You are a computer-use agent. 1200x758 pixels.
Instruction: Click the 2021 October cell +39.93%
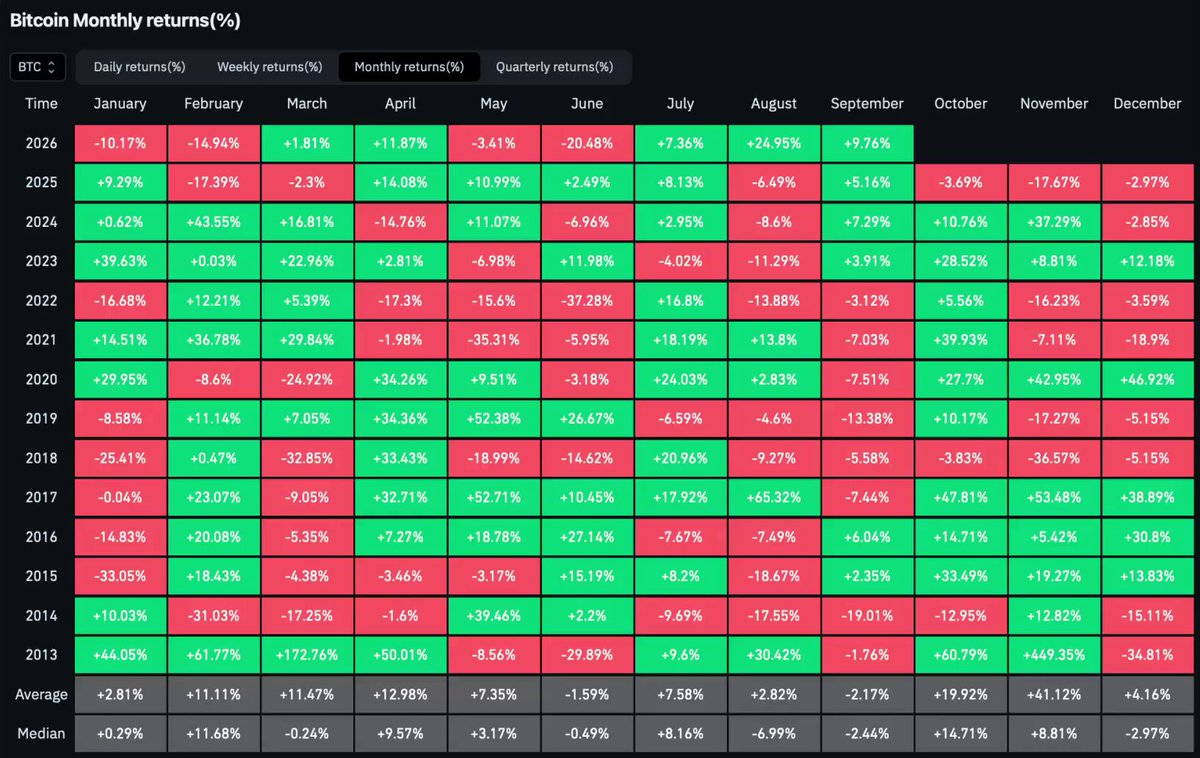[960, 340]
